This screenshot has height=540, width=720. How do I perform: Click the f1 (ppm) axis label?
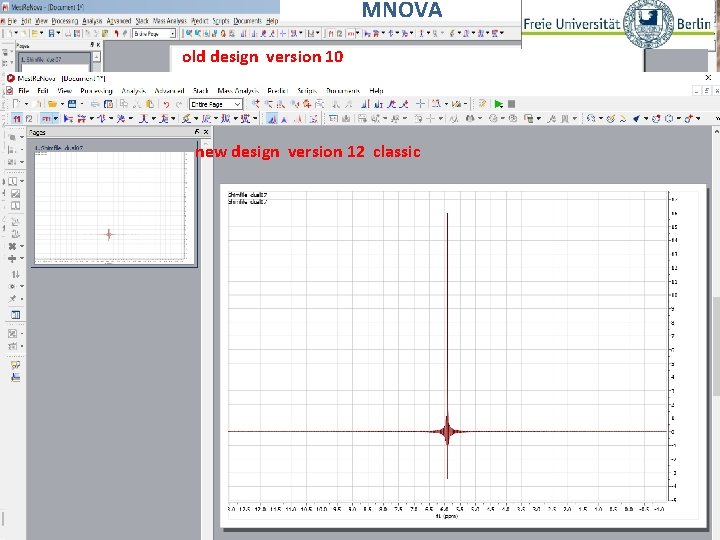click(447, 516)
